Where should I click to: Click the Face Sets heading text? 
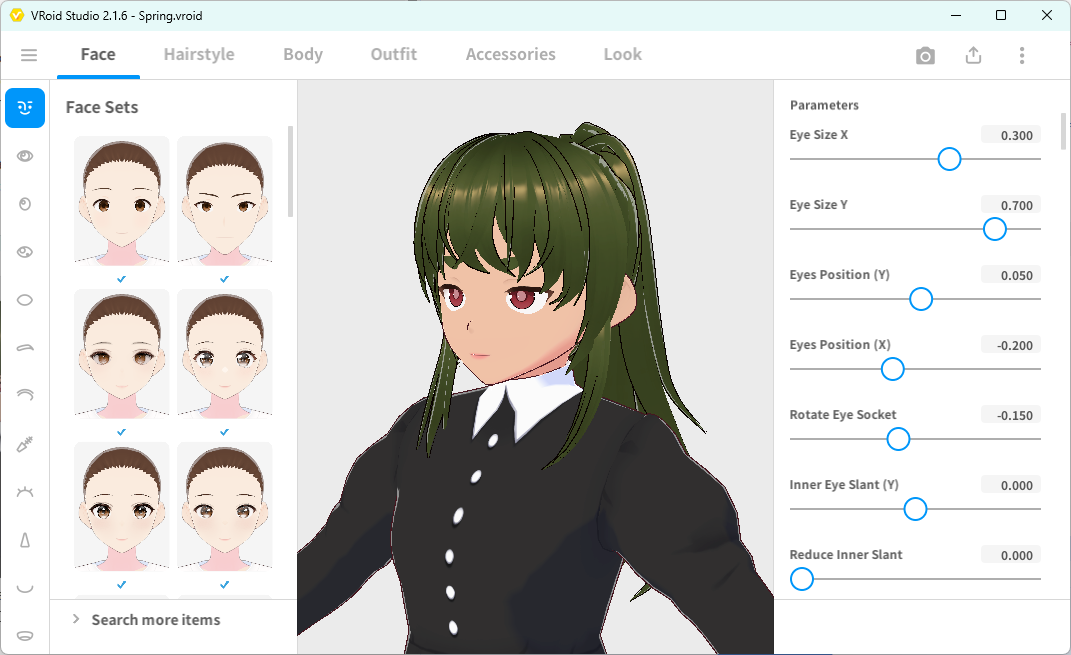[x=102, y=107]
